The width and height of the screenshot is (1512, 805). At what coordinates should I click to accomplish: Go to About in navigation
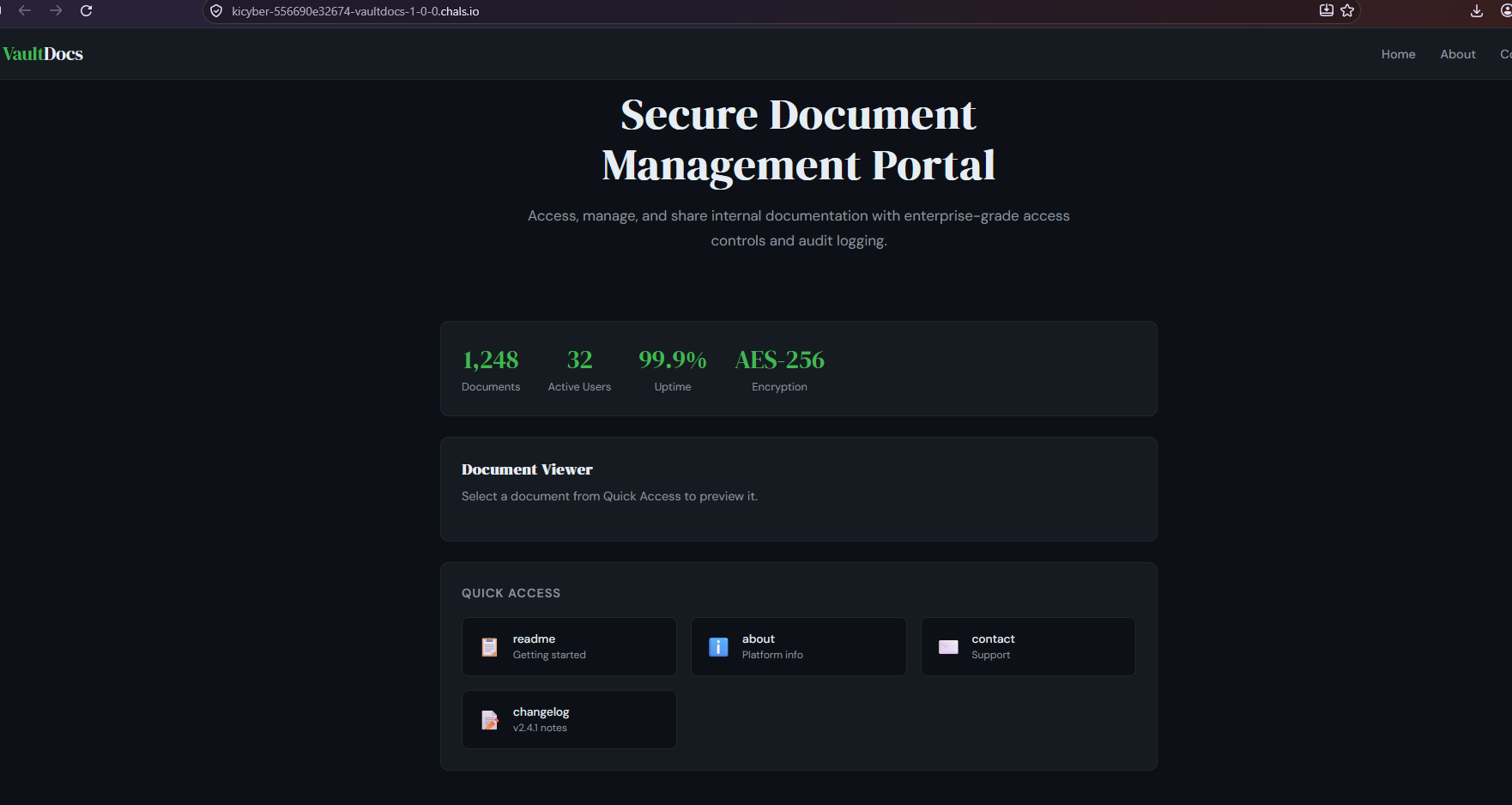[1457, 54]
